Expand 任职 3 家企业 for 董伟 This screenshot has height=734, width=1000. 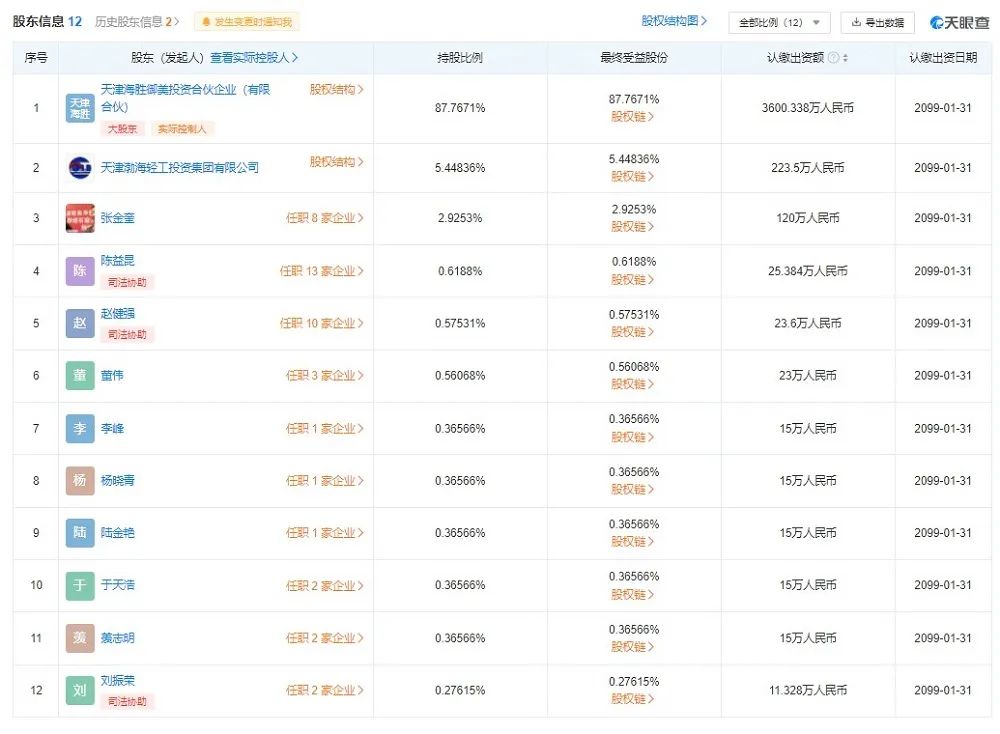(x=325, y=376)
